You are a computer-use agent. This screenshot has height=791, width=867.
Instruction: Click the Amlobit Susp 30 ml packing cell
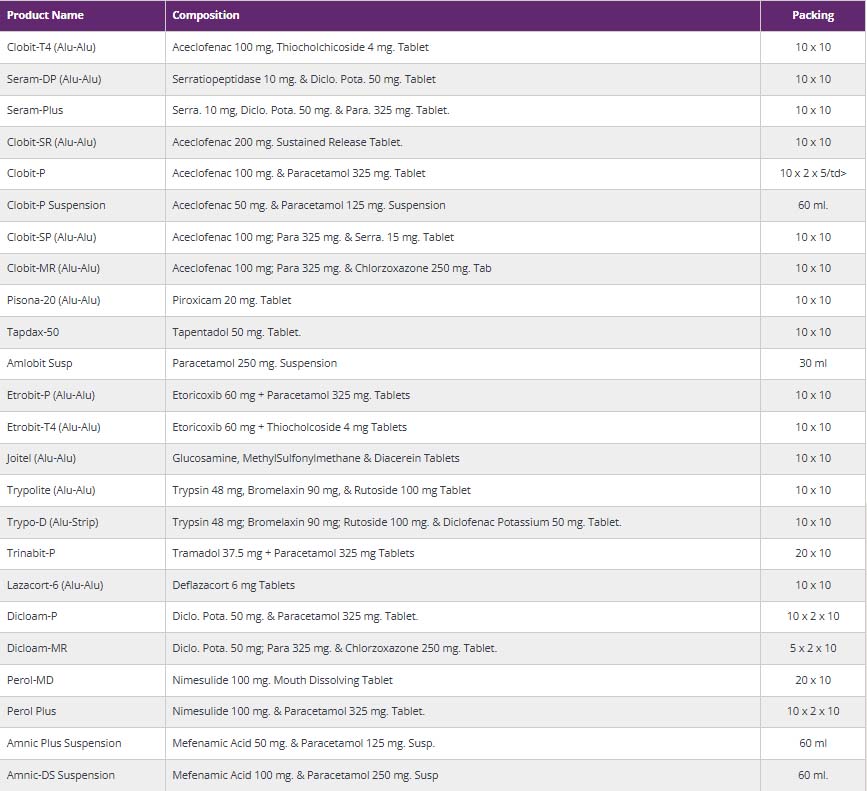tap(812, 363)
